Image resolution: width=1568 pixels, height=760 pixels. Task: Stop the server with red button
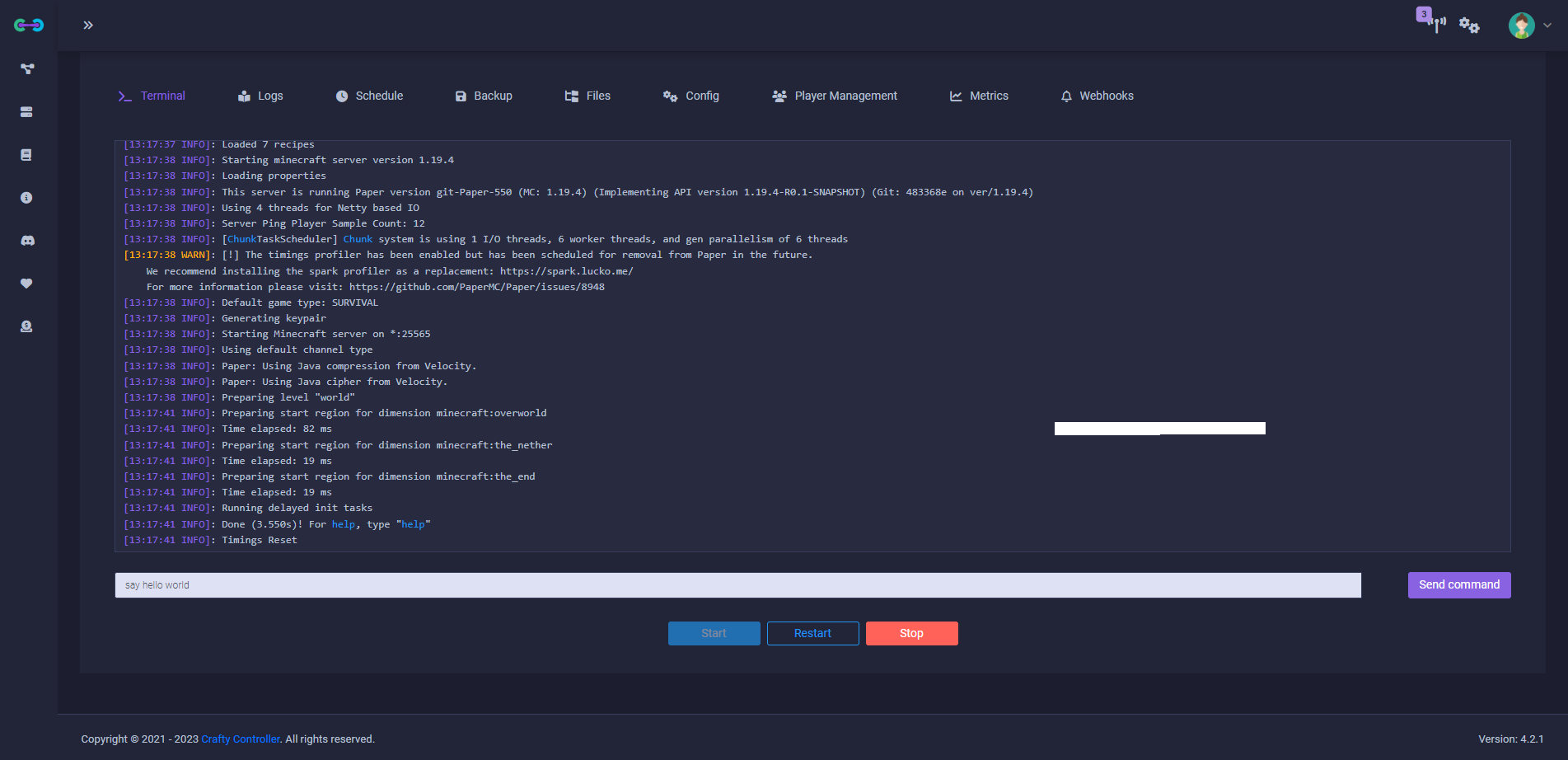tap(911, 633)
